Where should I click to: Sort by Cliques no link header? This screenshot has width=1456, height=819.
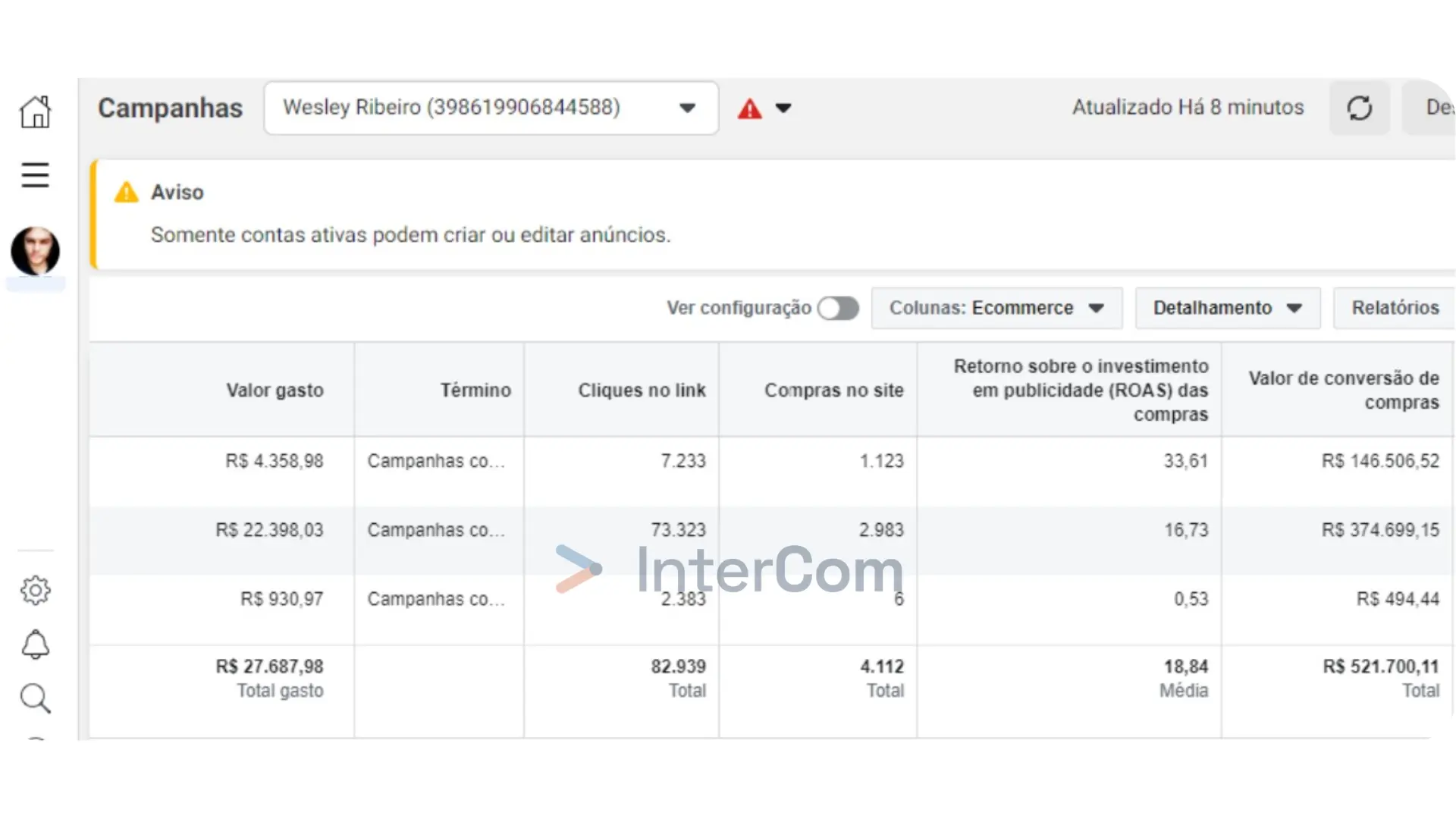642,391
